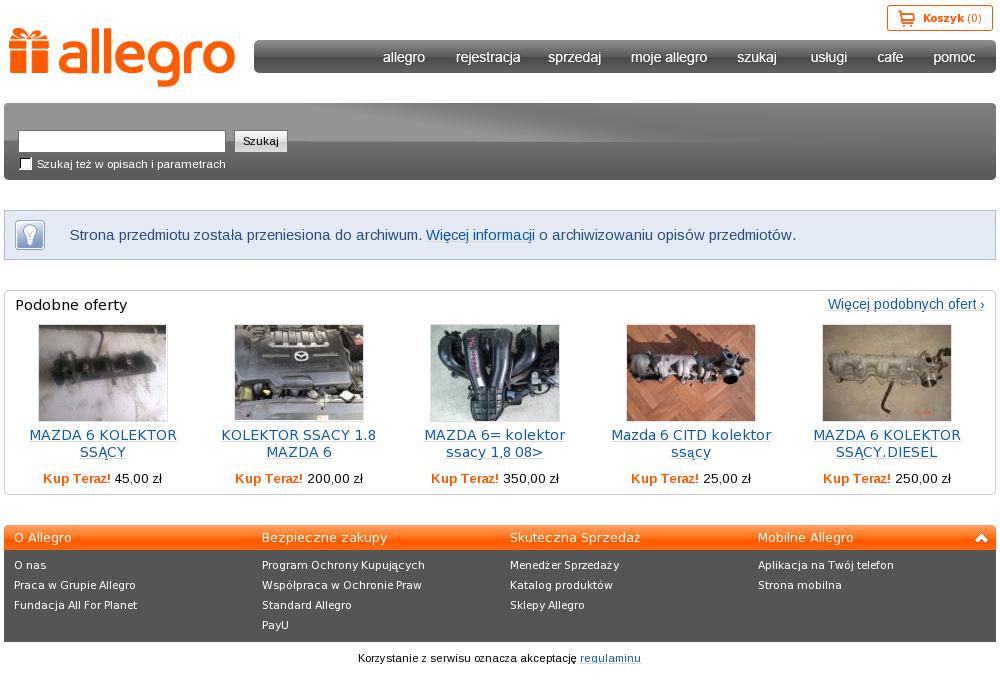Open the Standard Allegro footer link
This screenshot has width=1000, height=678.
pyautogui.click(x=307, y=605)
